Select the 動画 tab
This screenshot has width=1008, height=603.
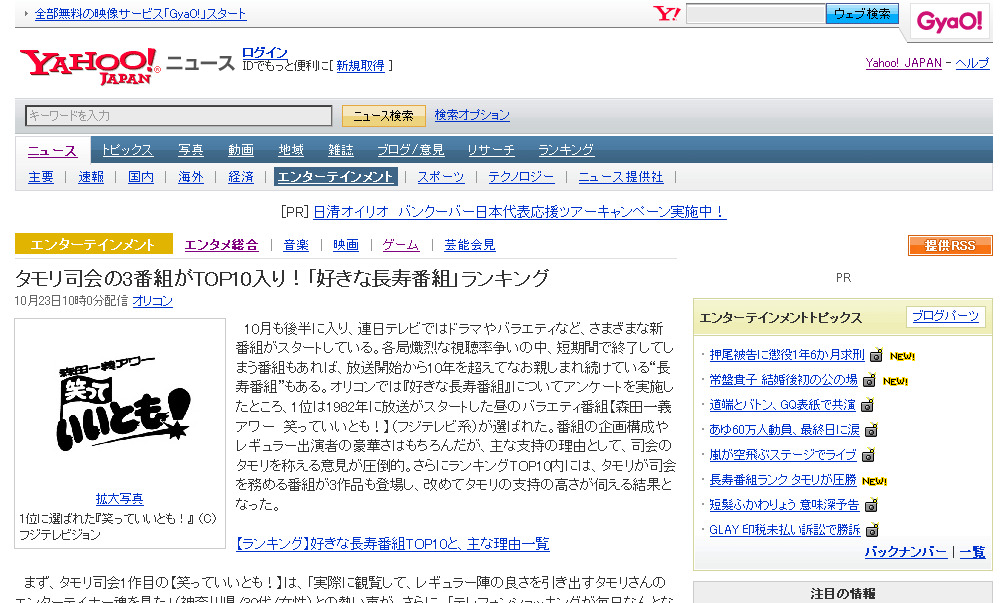tap(240, 150)
